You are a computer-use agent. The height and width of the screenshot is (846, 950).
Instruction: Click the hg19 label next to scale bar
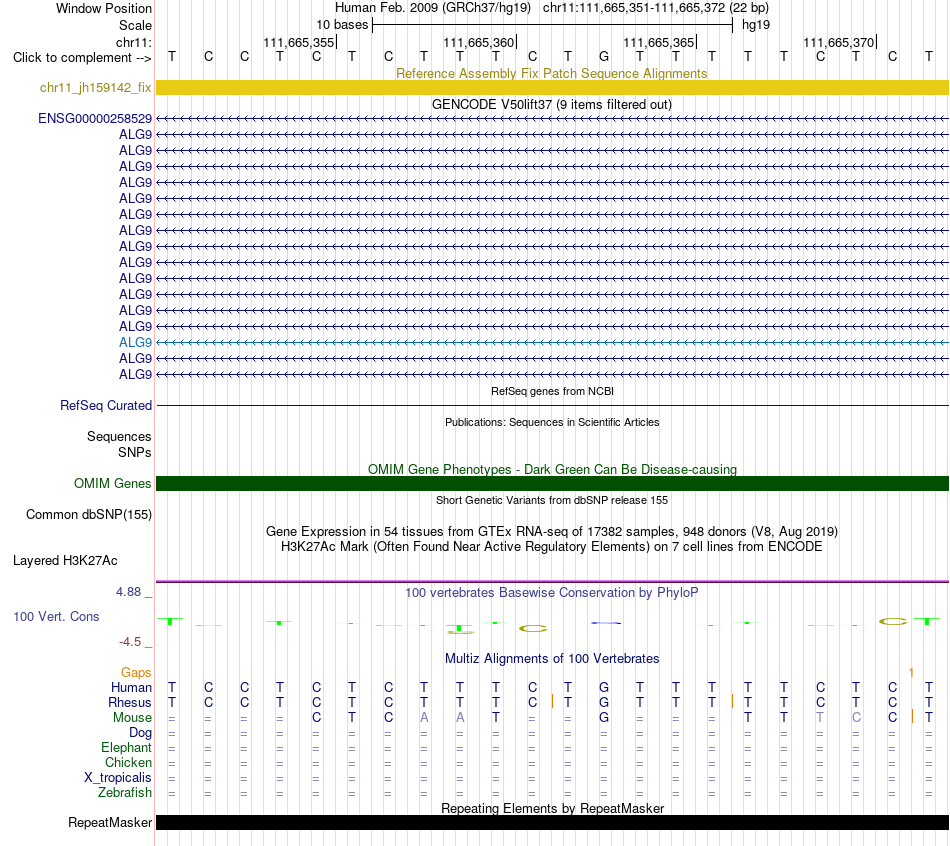click(x=756, y=25)
